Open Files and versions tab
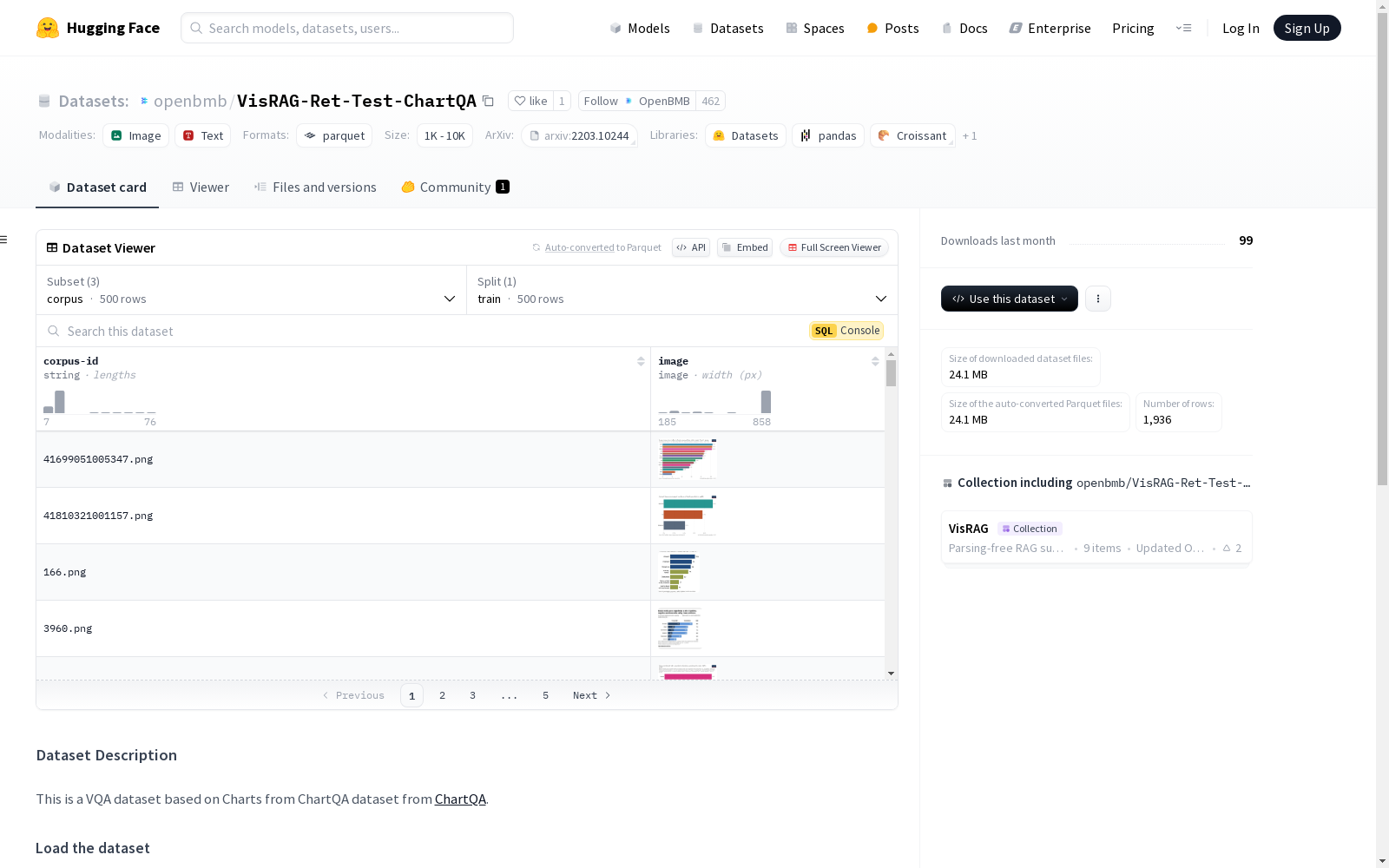Image resolution: width=1389 pixels, height=868 pixels. click(x=315, y=187)
